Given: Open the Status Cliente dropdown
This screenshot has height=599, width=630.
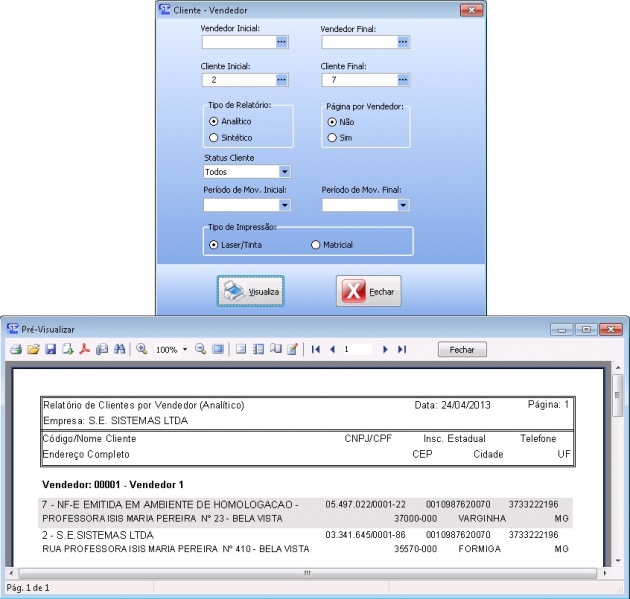Looking at the screenshot, I should [285, 172].
